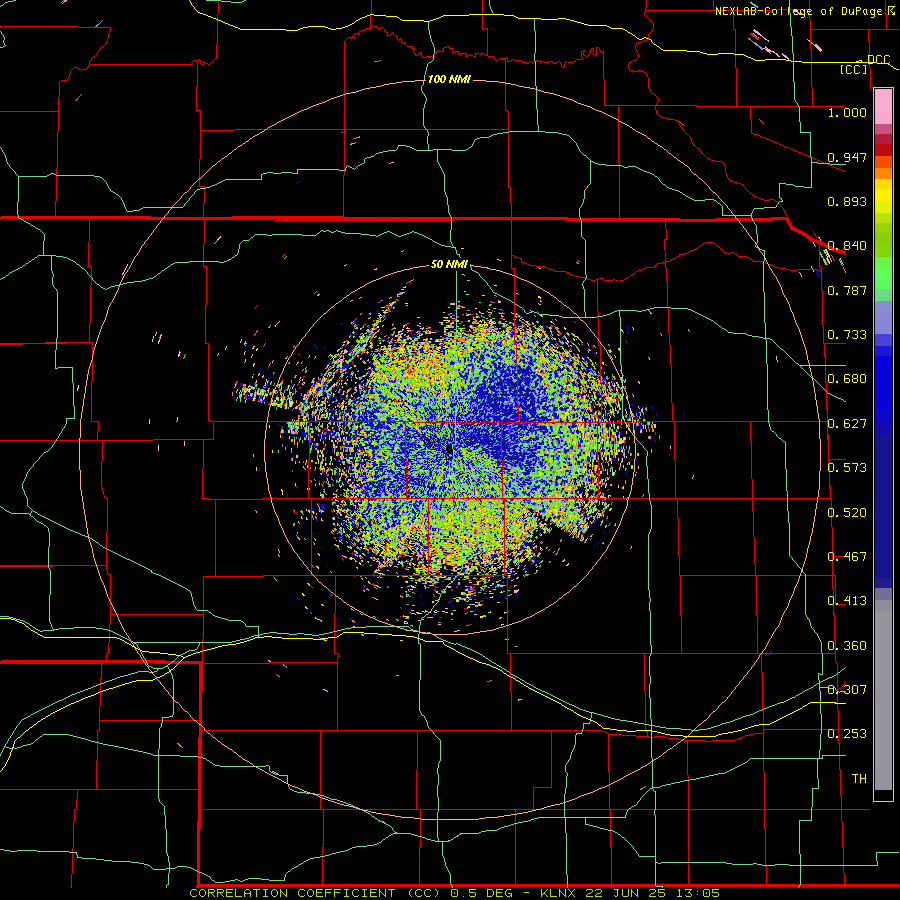Click the NEXLAB-College of DuPage label

click(x=799, y=11)
